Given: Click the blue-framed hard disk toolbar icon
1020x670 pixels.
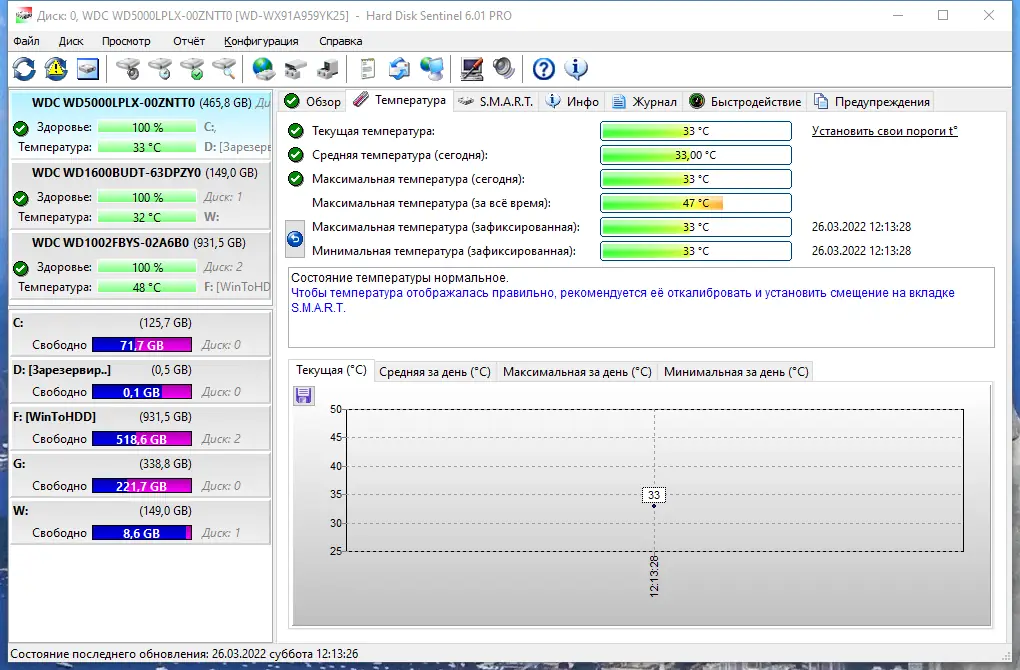Looking at the screenshot, I should click(x=88, y=68).
